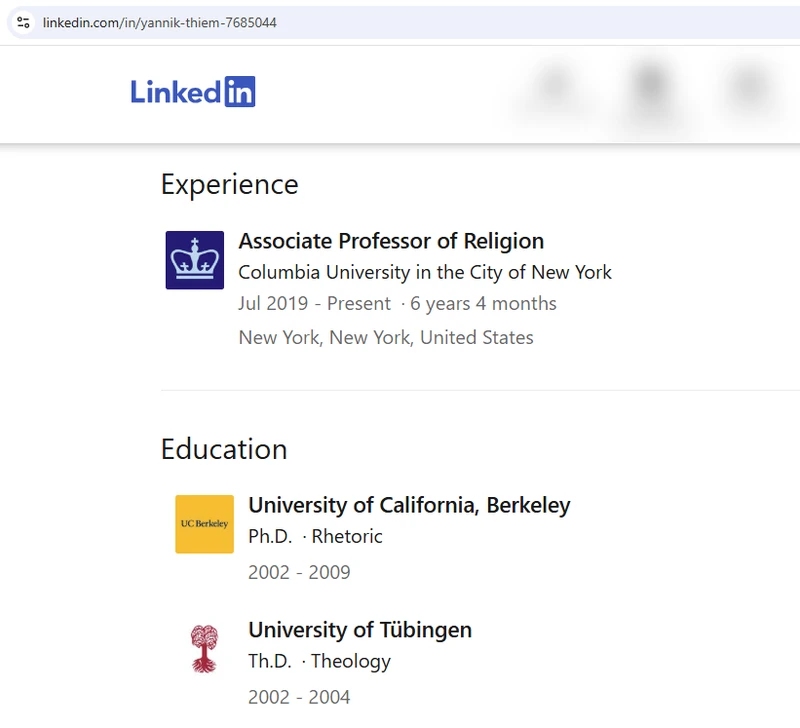Open the site information icon in address bar
The height and width of the screenshot is (728, 800).
pyautogui.click(x=23, y=22)
